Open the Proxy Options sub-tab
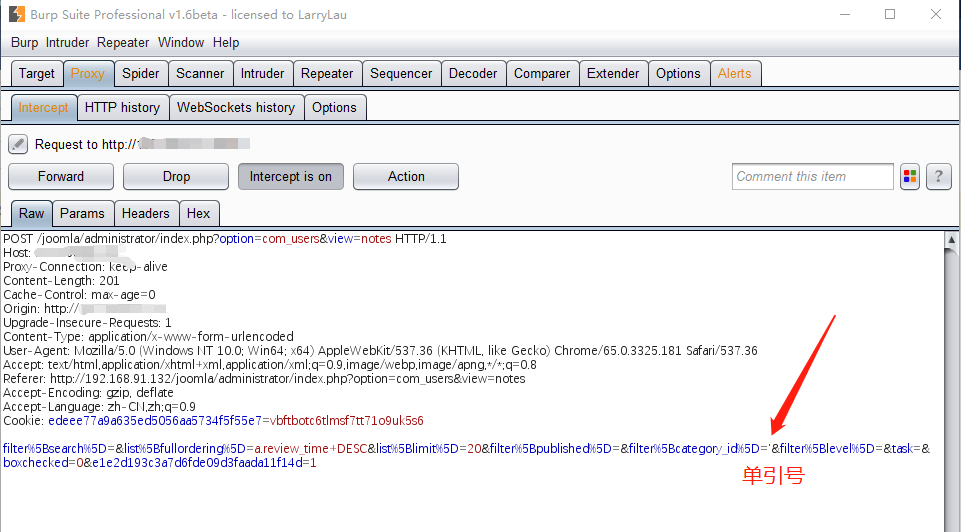The image size is (961, 532). [335, 107]
